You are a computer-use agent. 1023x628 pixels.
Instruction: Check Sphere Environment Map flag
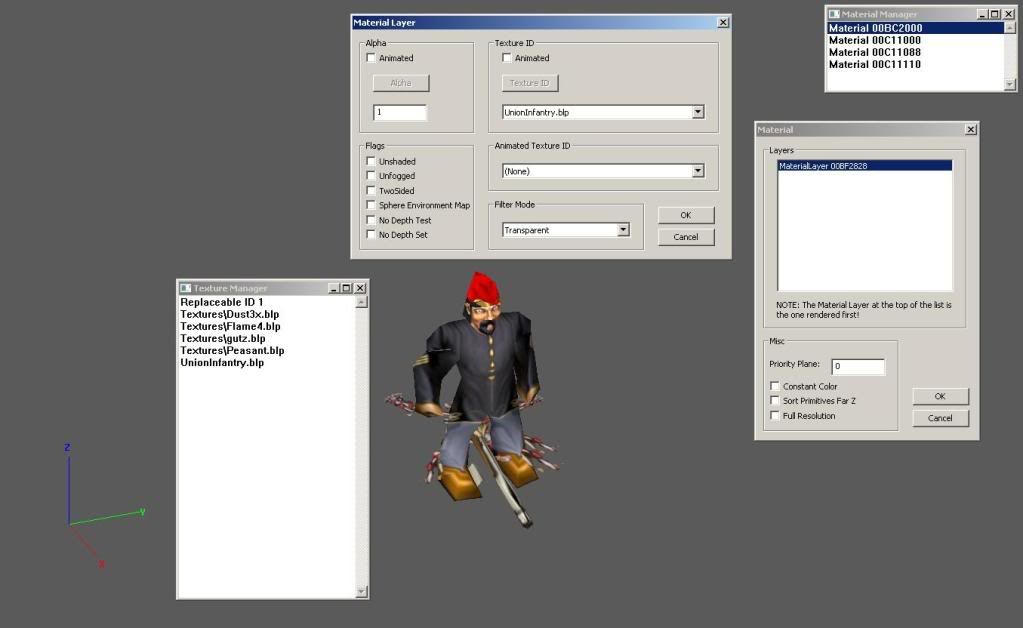coord(371,205)
